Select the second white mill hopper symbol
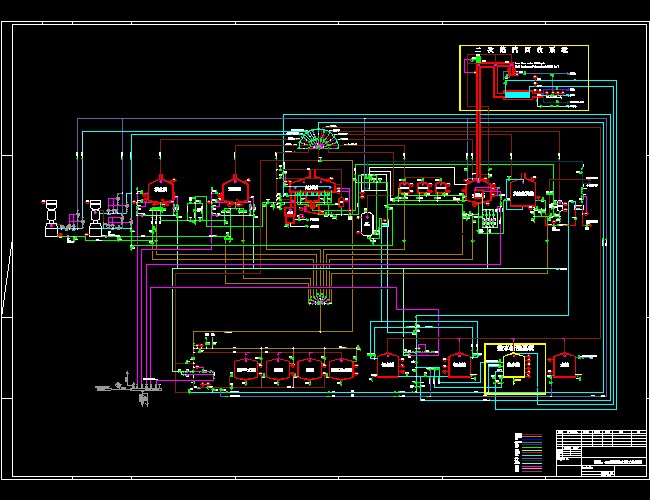The height and width of the screenshot is (500, 650). tap(95, 218)
